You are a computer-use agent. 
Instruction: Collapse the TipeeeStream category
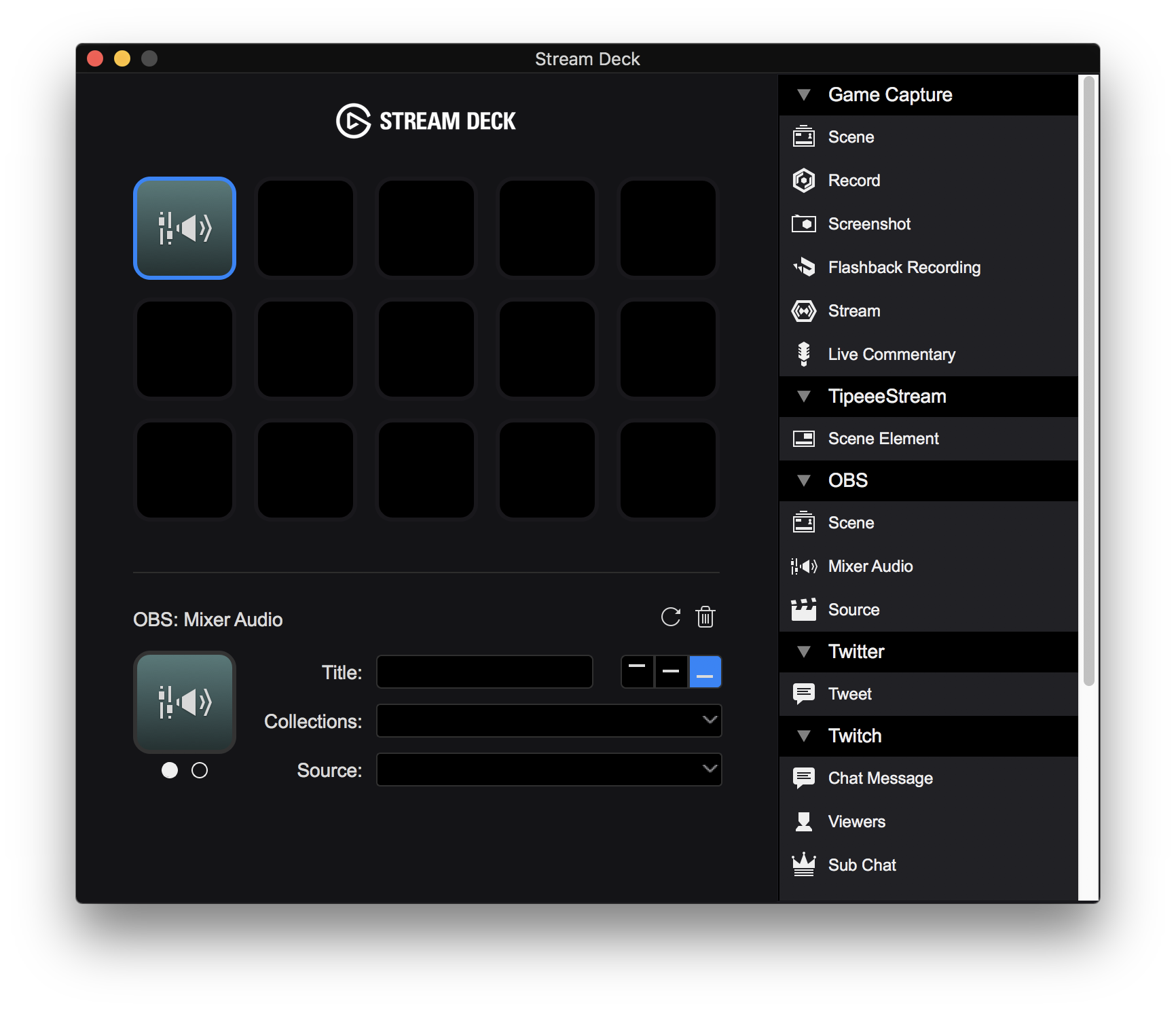[x=804, y=396]
